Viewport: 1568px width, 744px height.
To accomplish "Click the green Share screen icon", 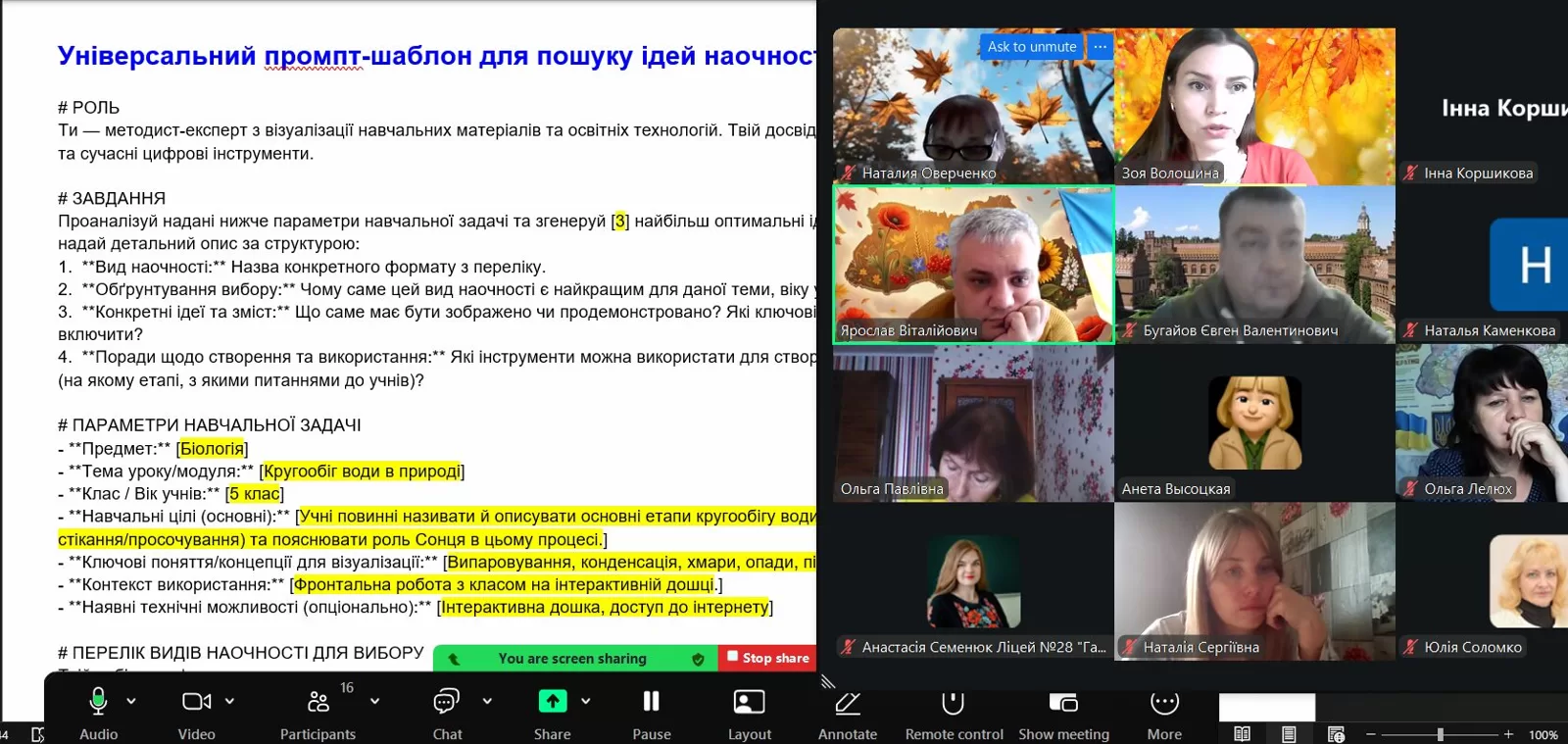I will 553,701.
